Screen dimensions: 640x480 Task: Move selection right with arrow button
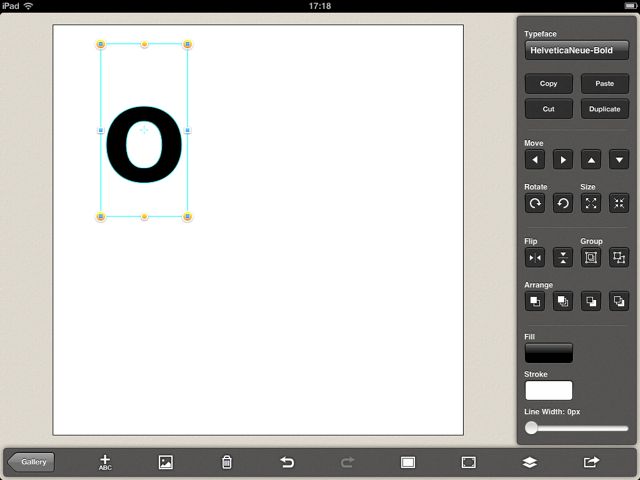coord(563,160)
